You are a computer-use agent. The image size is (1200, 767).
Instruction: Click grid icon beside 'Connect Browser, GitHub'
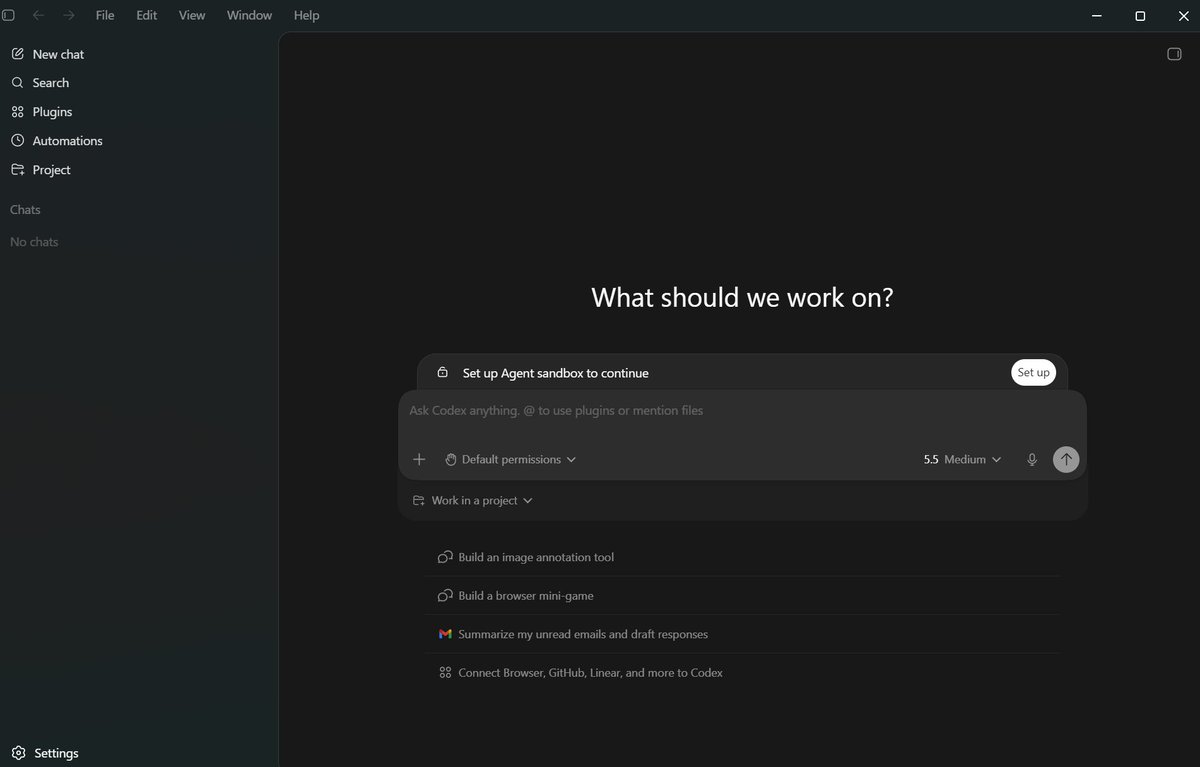(446, 673)
